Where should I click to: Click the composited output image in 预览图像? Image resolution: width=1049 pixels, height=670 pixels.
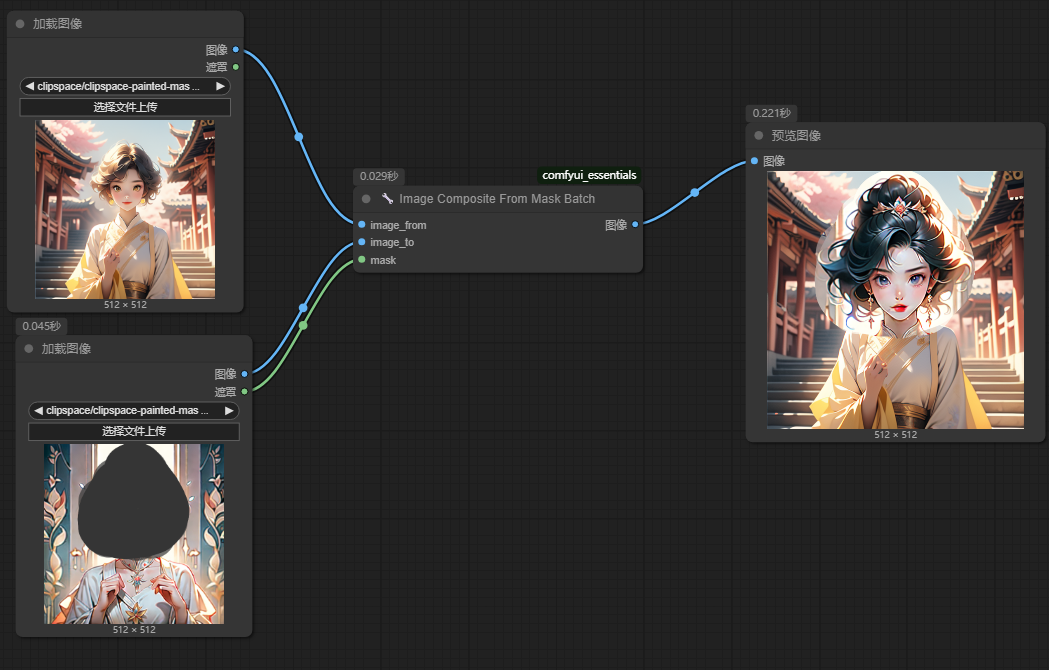tap(895, 299)
